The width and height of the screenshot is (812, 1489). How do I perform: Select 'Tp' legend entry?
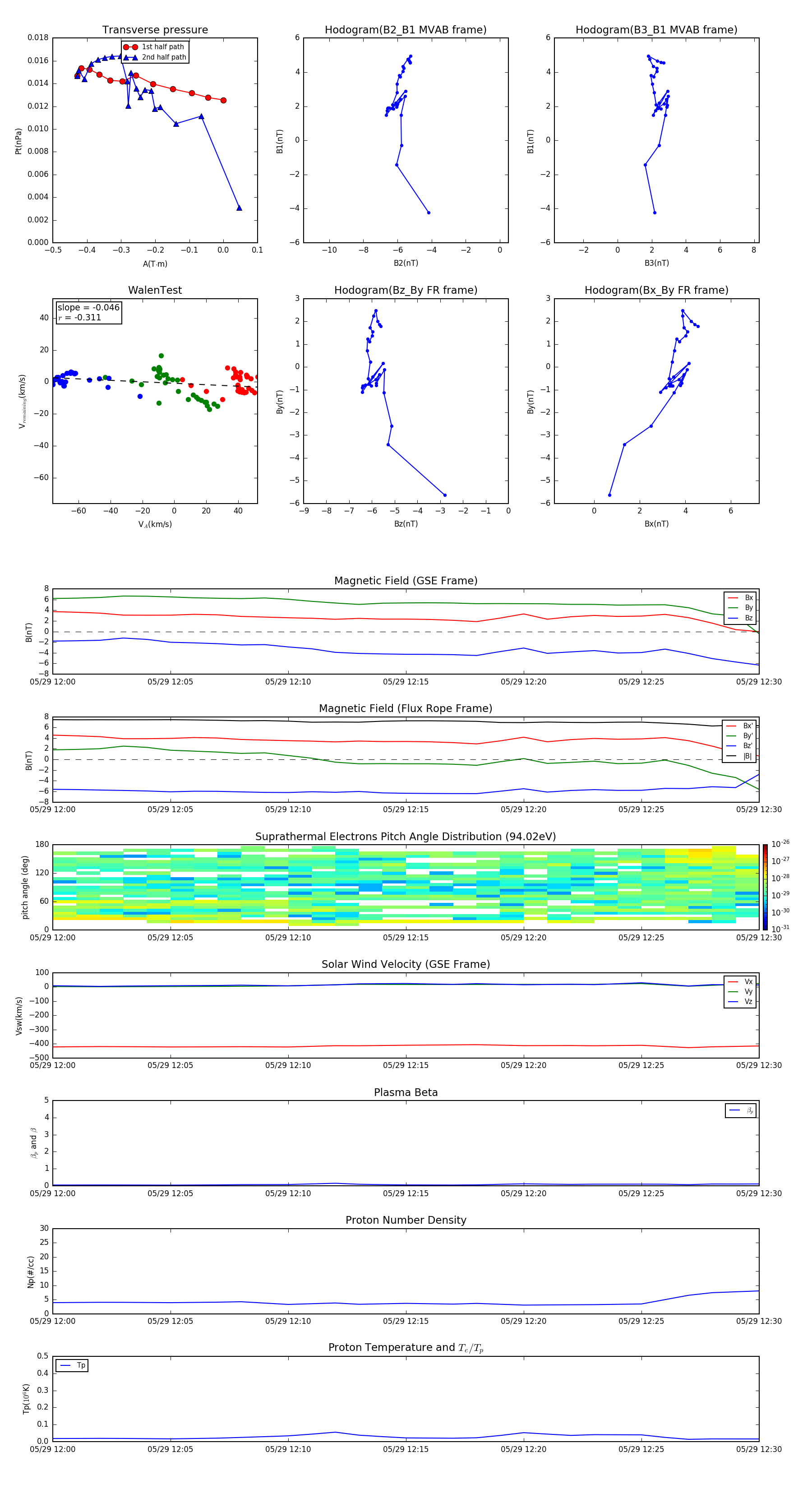73,1365
